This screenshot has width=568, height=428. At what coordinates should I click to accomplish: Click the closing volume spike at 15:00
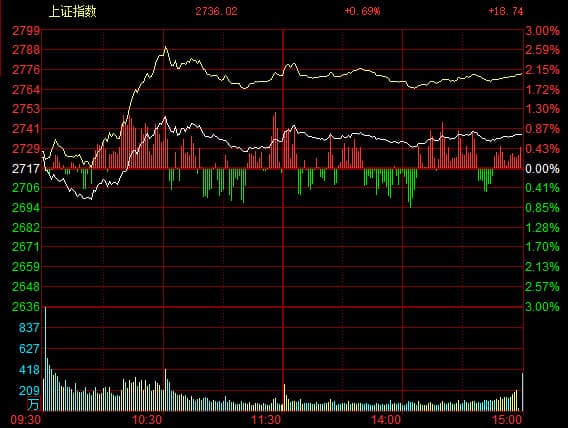pyautogui.click(x=522, y=391)
